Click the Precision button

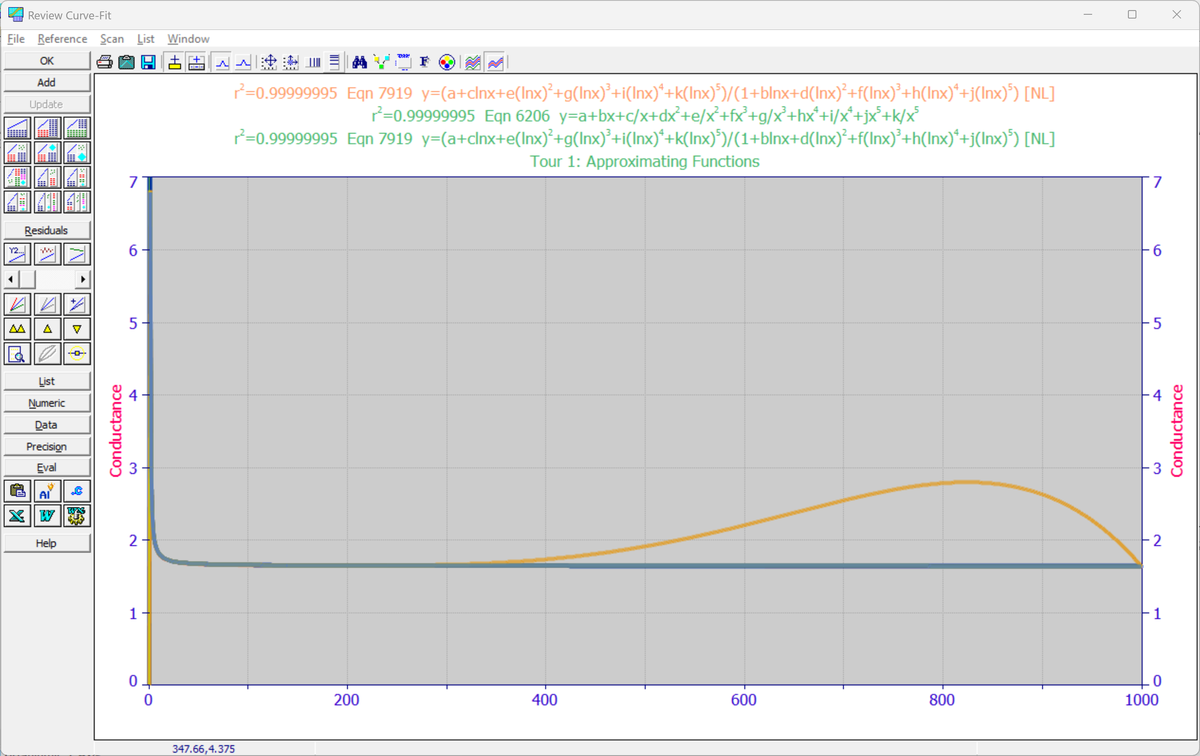tap(47, 447)
